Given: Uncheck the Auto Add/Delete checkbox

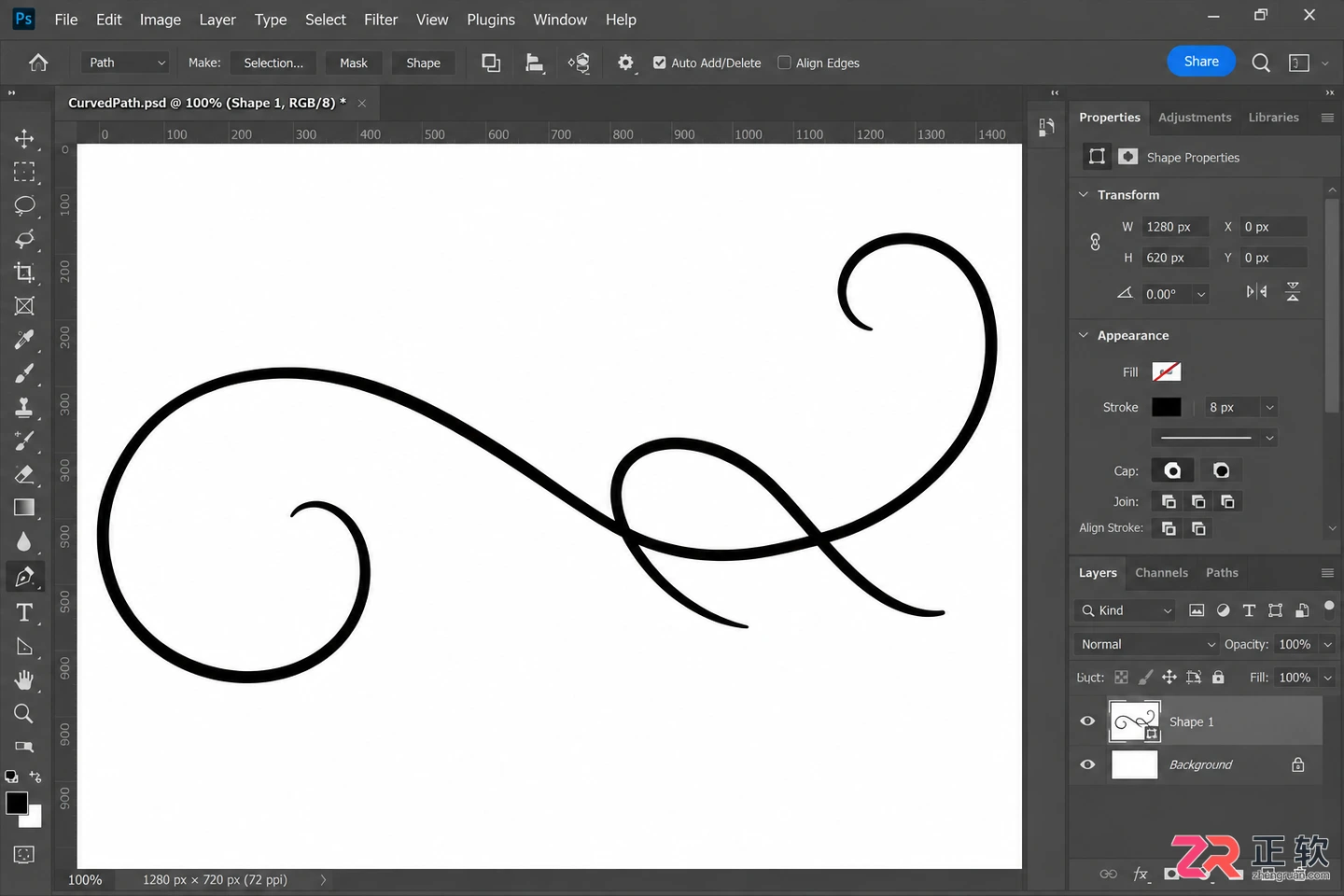Looking at the screenshot, I should [659, 63].
